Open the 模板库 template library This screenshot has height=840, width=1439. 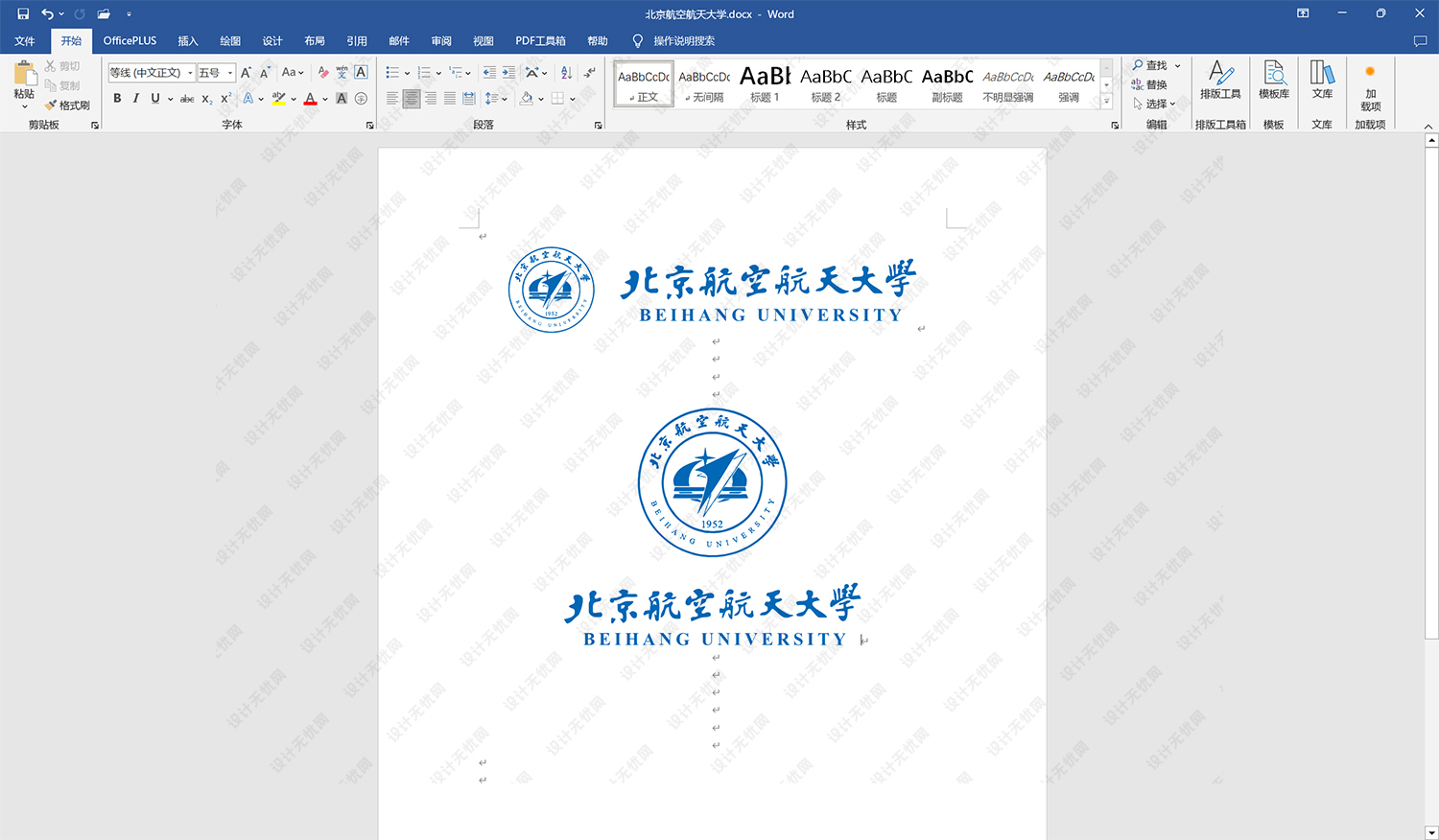point(1274,80)
